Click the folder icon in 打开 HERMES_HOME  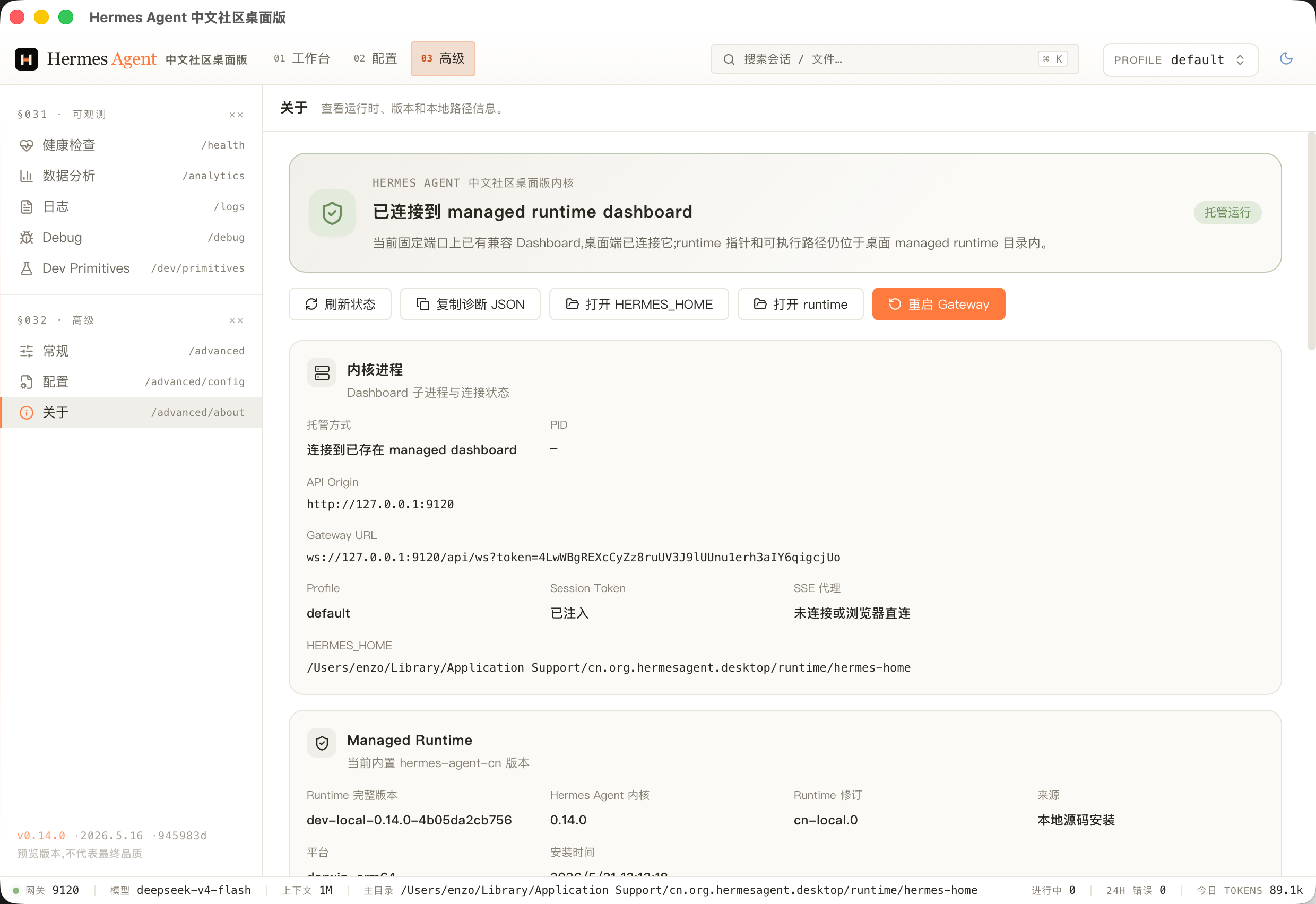[572, 304]
